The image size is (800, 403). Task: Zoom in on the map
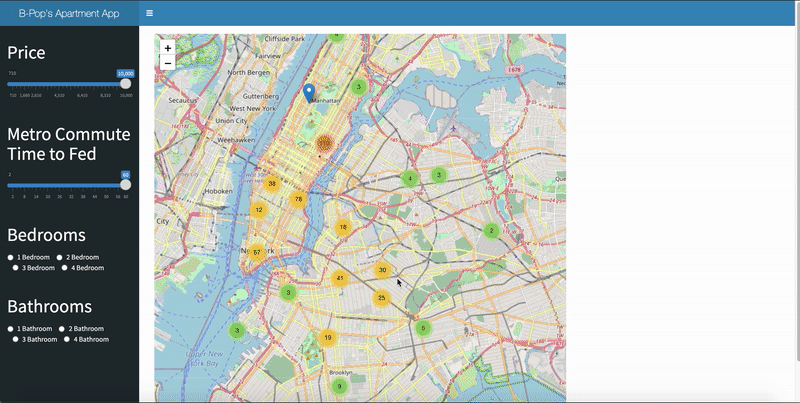pos(167,48)
